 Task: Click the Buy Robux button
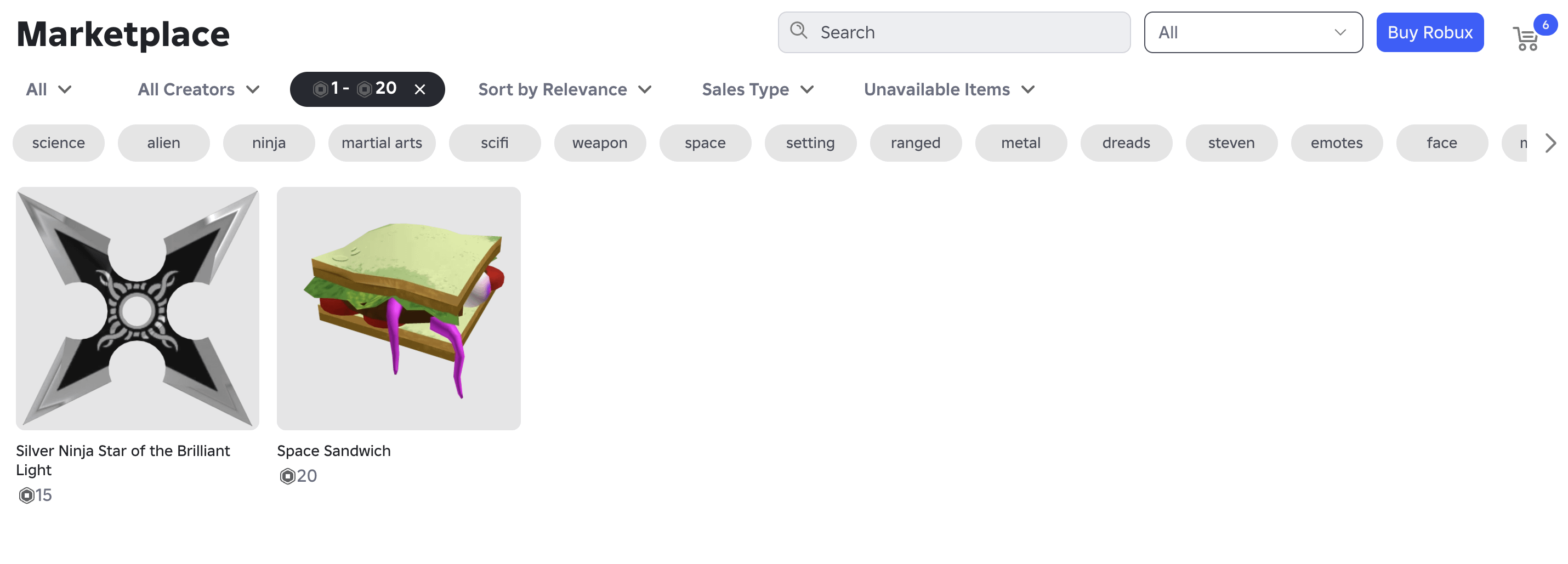click(1429, 32)
